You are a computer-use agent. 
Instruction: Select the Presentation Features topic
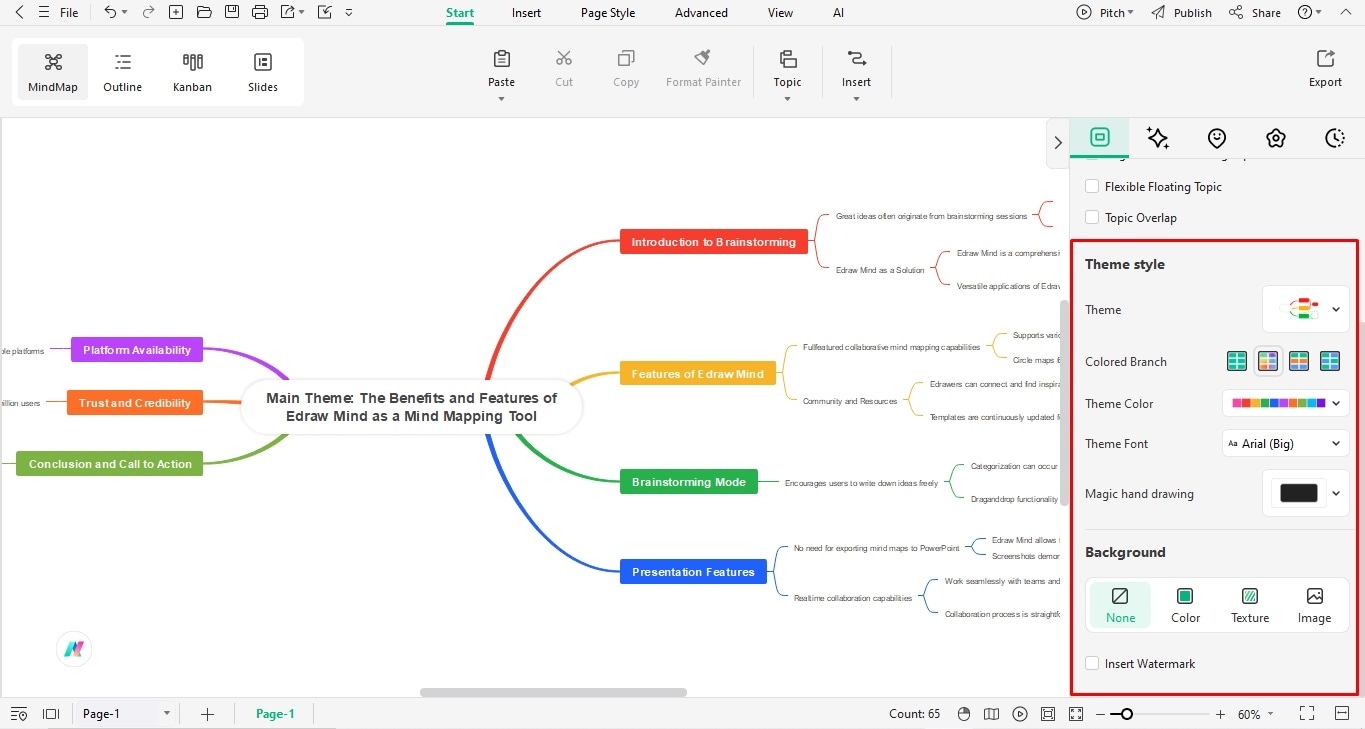[x=693, y=572]
